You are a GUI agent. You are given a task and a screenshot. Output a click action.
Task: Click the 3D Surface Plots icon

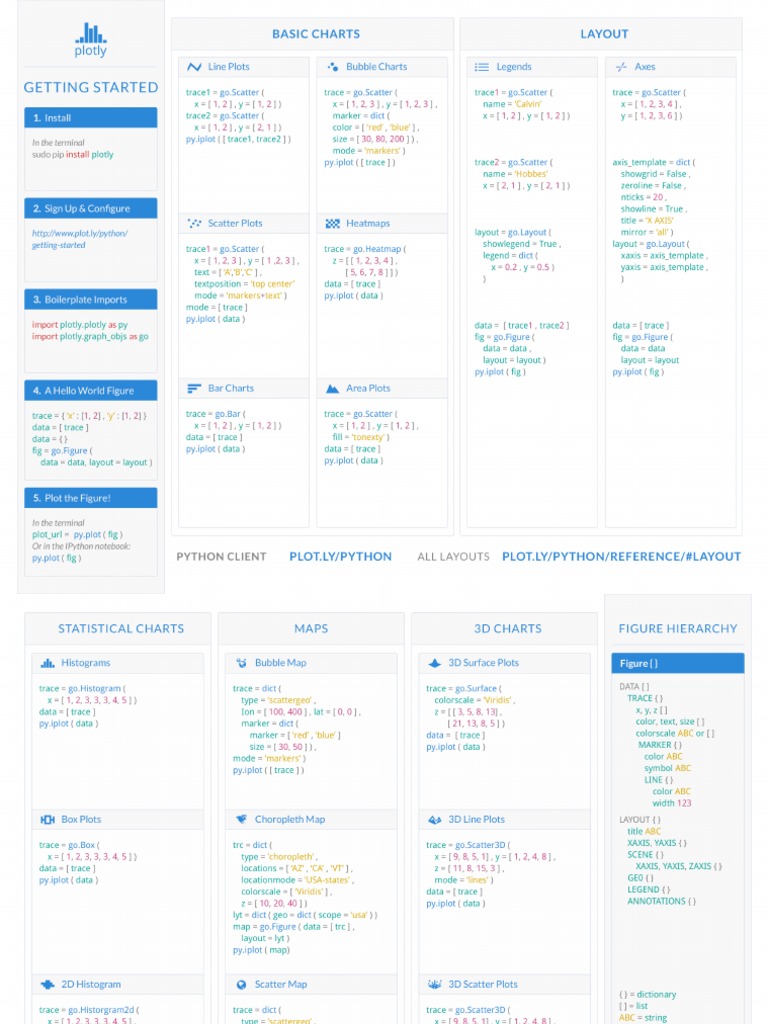pos(434,663)
